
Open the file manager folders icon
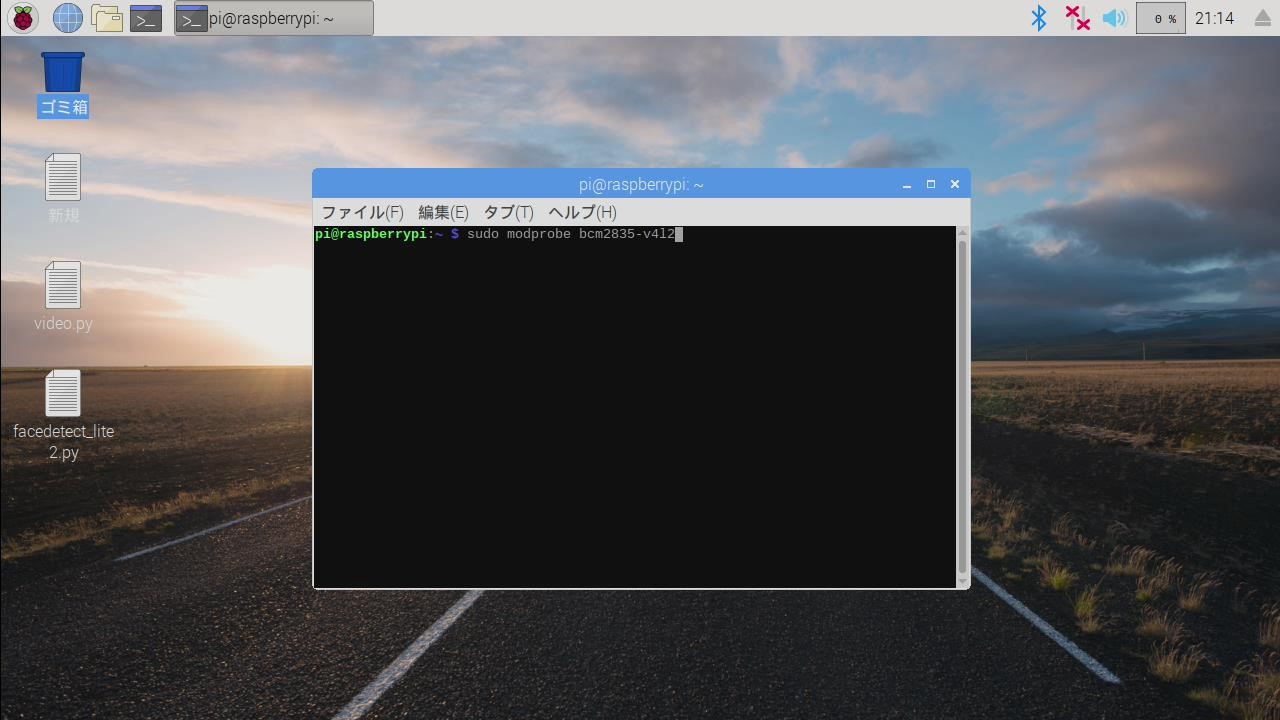107,18
